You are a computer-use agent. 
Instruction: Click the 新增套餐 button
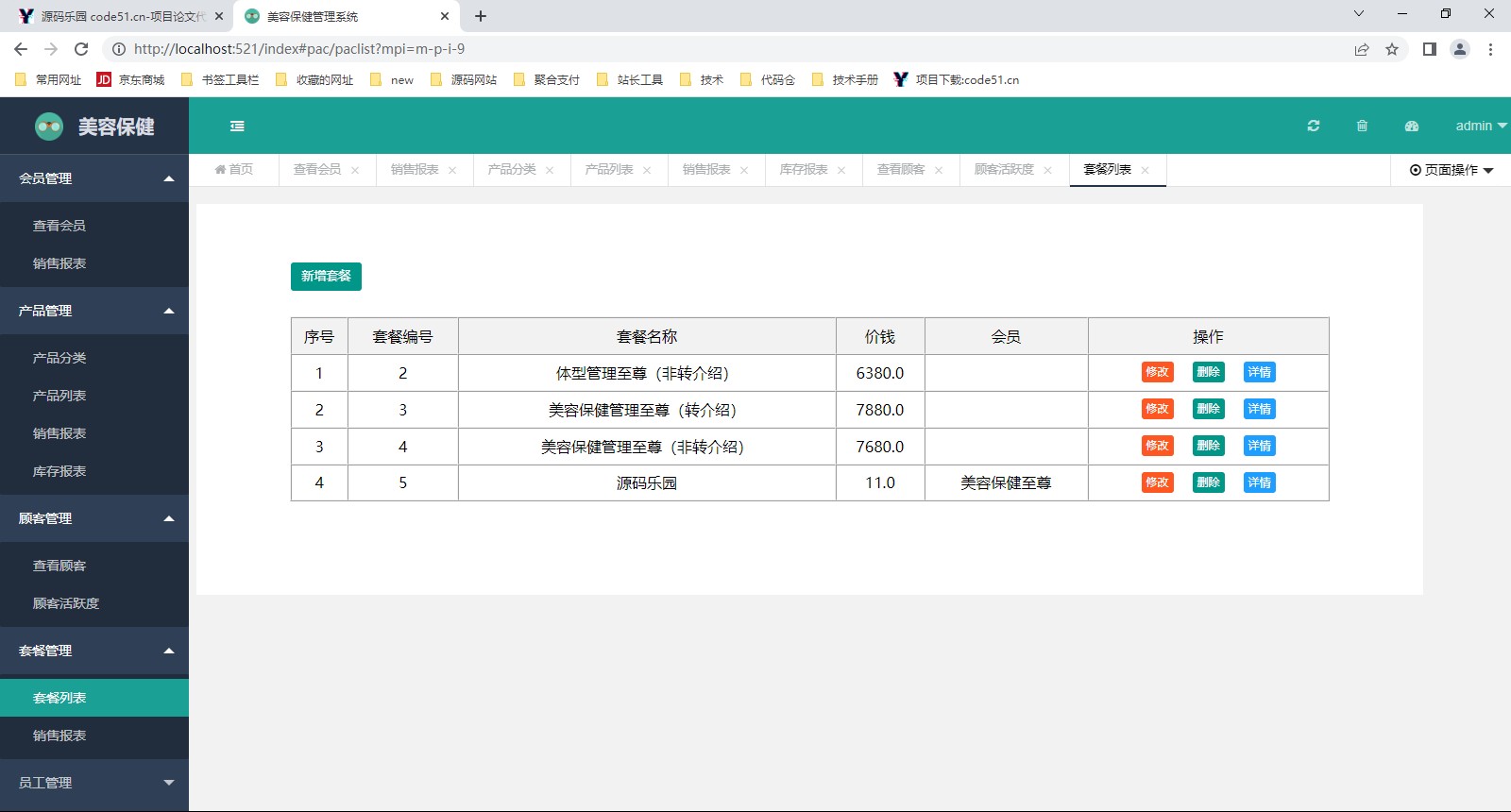coord(326,276)
